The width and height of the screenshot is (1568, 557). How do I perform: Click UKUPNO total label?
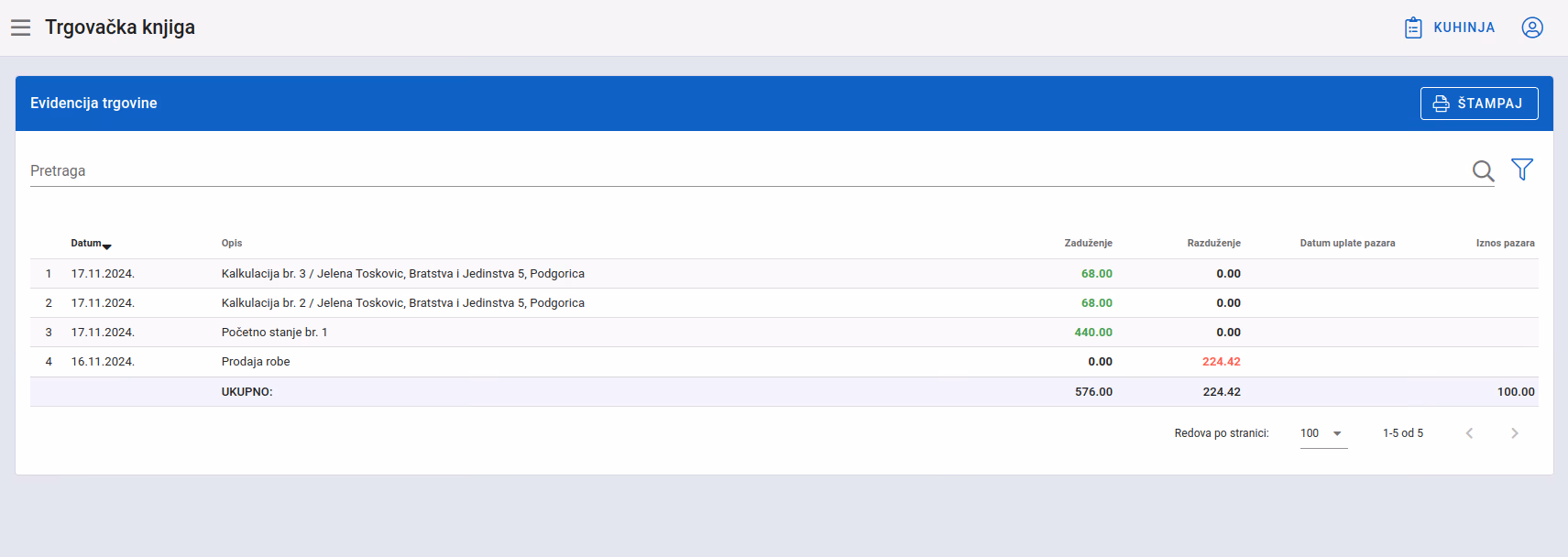(247, 392)
